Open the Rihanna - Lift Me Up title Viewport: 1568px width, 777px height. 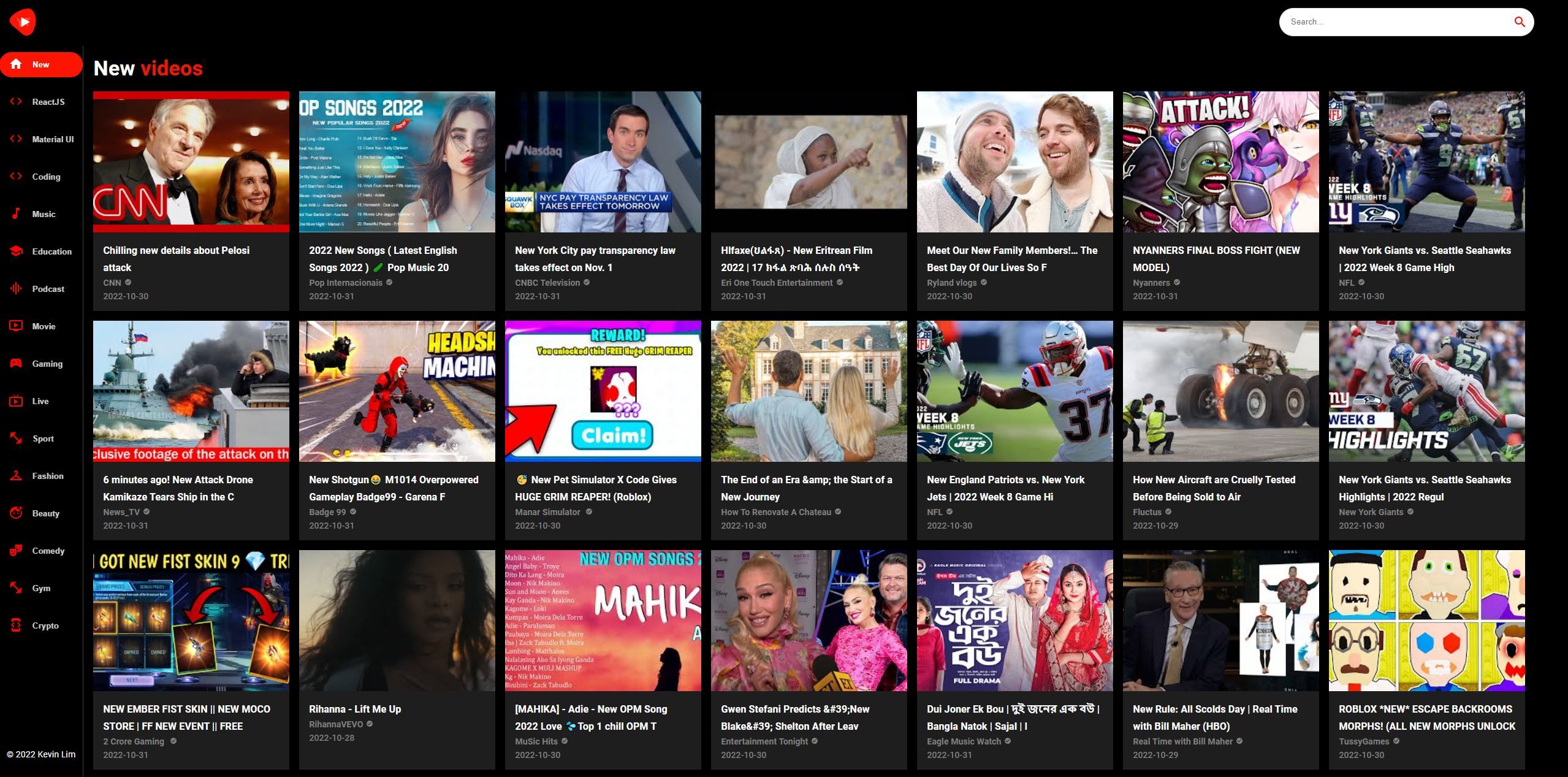[x=355, y=709]
